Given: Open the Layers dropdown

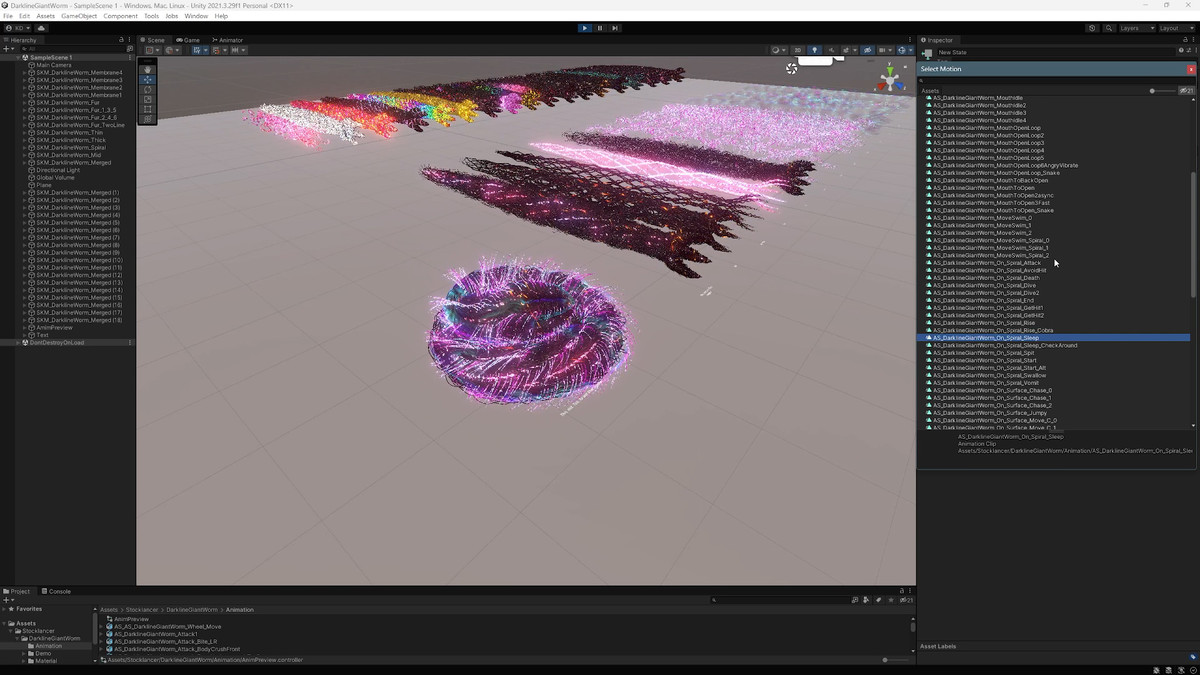Looking at the screenshot, I should pyautogui.click(x=1135, y=28).
